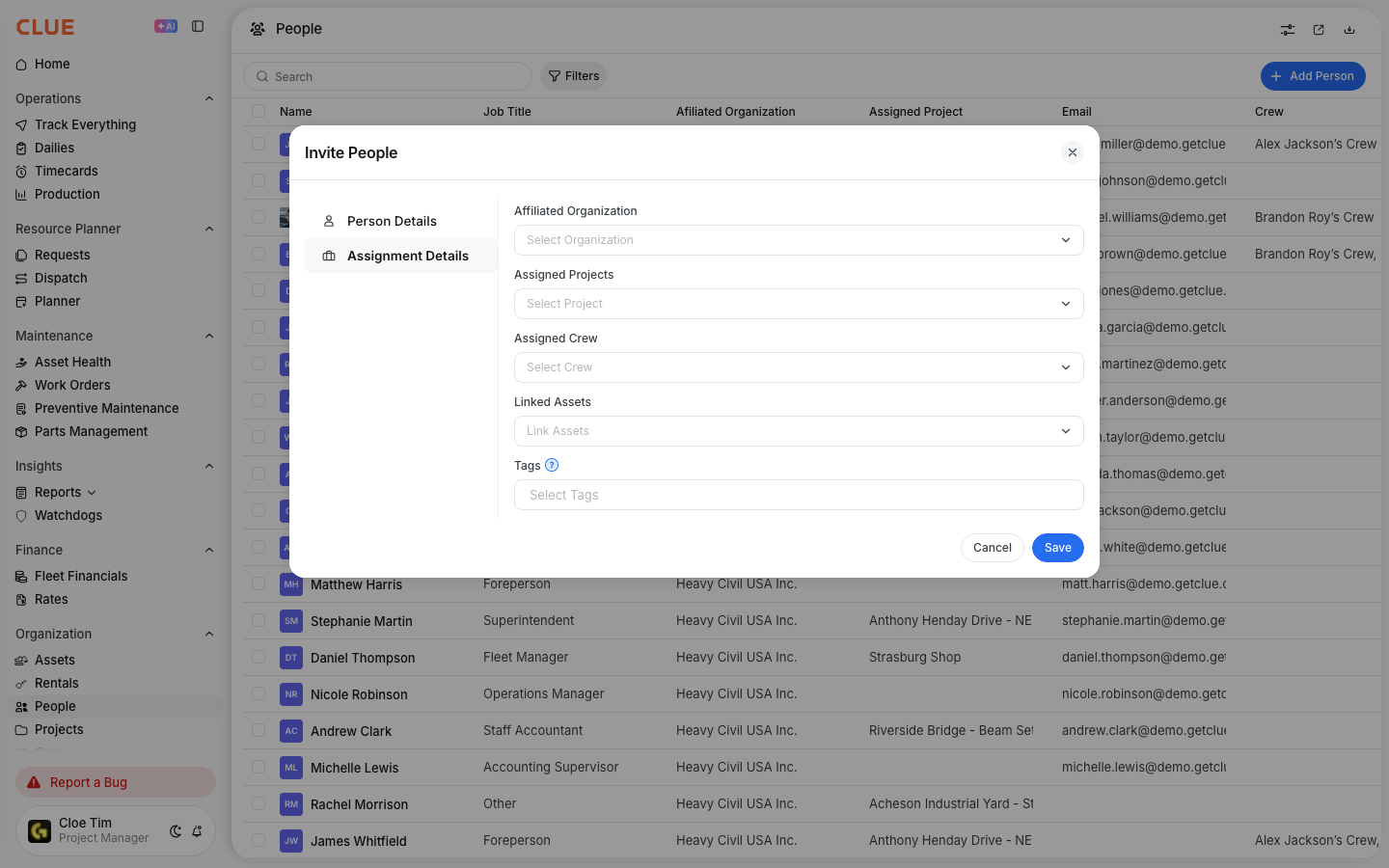
Task: Click the download export icon
Action: (1349, 30)
